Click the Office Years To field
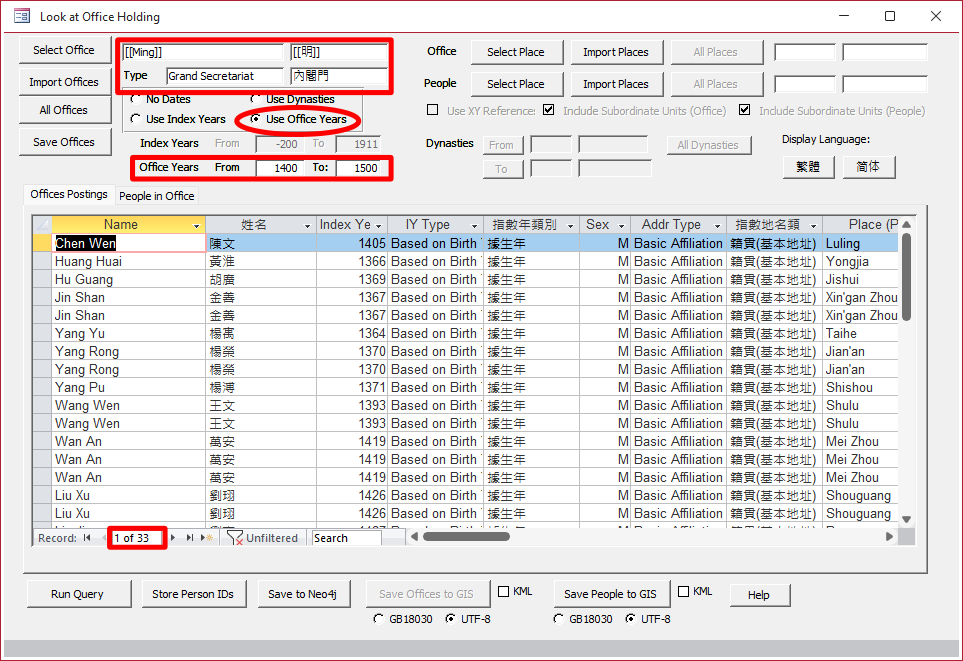963x661 pixels. 358,168
